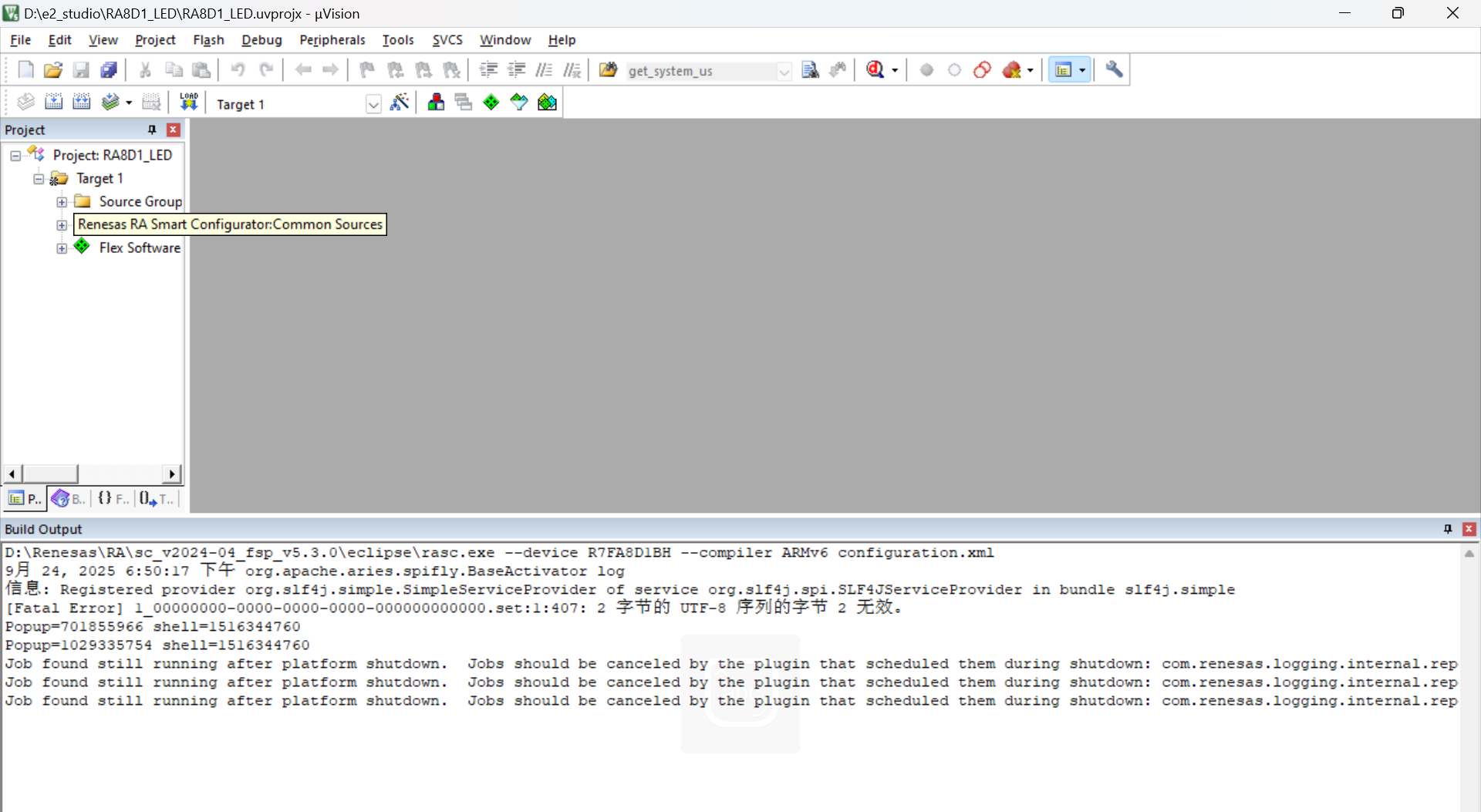Open Options for Target icon
Viewport: 1481px width, 812px height.
(400, 103)
